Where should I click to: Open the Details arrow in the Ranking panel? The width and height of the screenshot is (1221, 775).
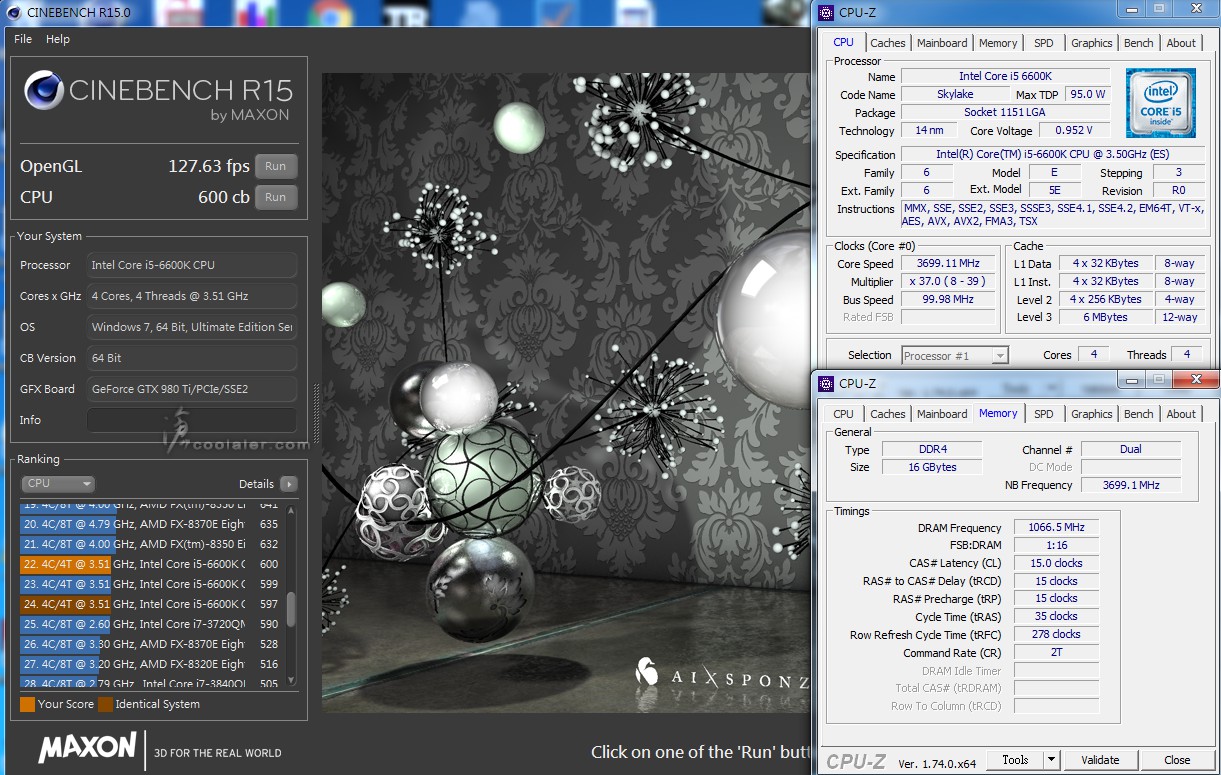click(x=288, y=484)
